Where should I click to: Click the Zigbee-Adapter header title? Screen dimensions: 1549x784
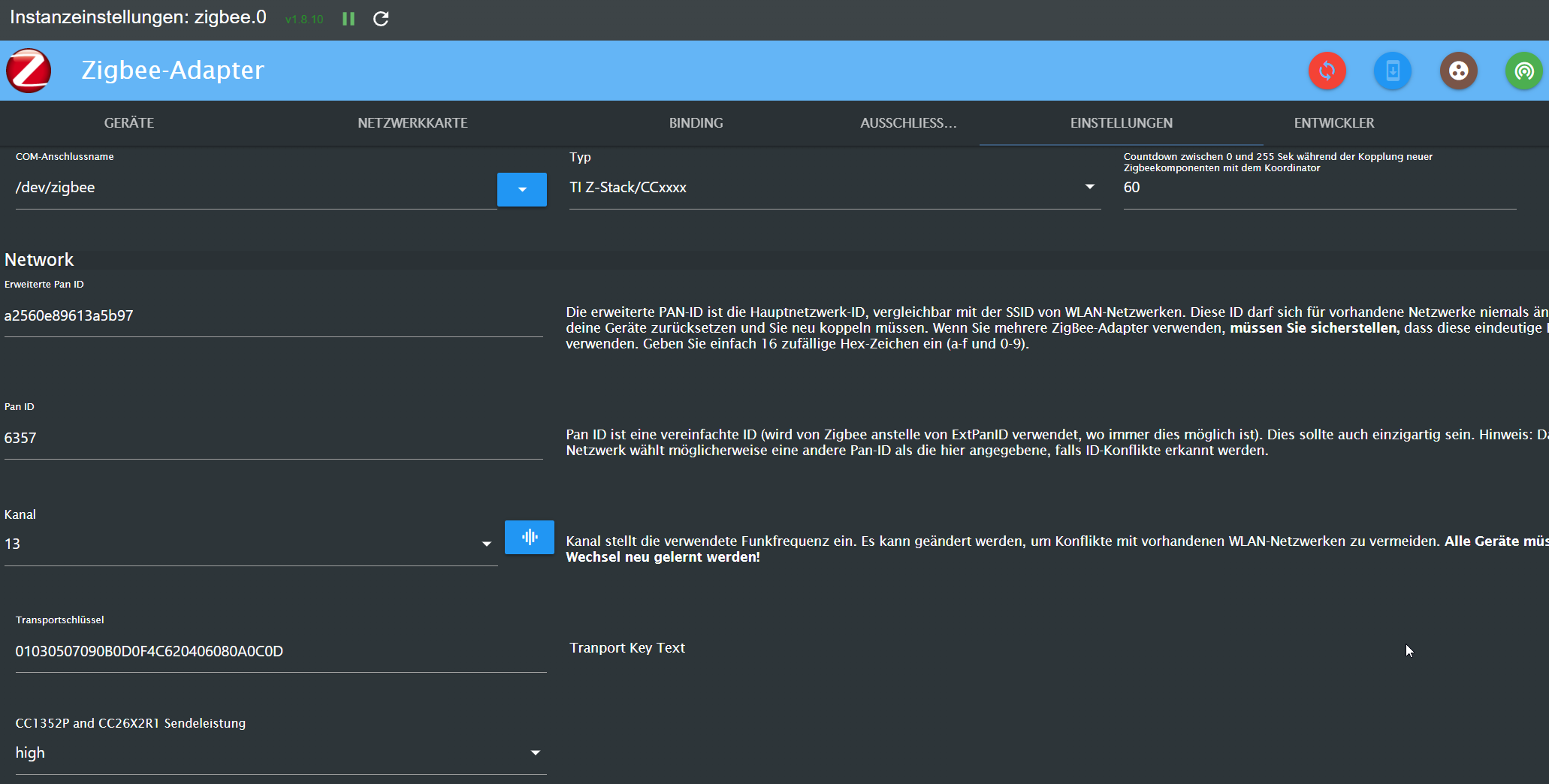point(173,70)
